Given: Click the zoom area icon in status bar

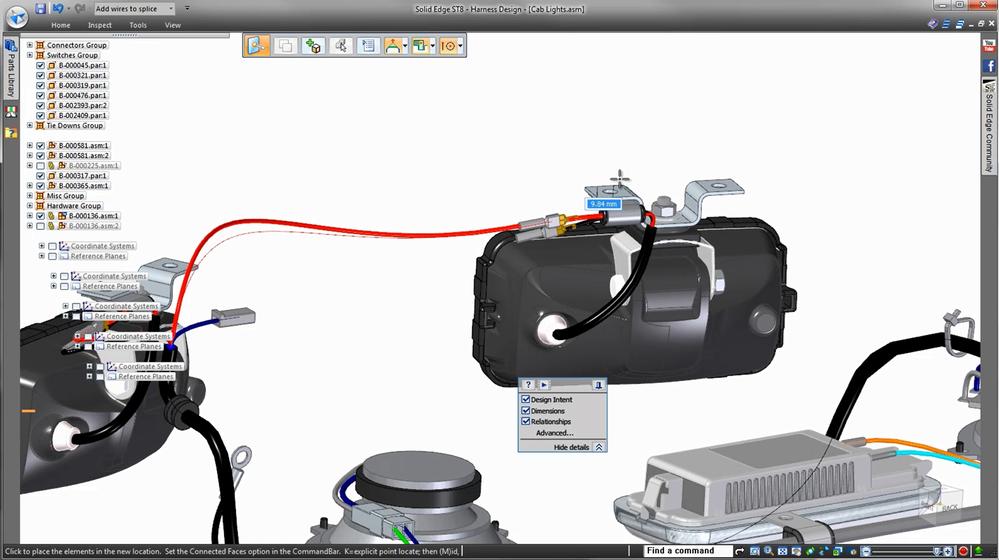Looking at the screenshot, I should tap(754, 551).
